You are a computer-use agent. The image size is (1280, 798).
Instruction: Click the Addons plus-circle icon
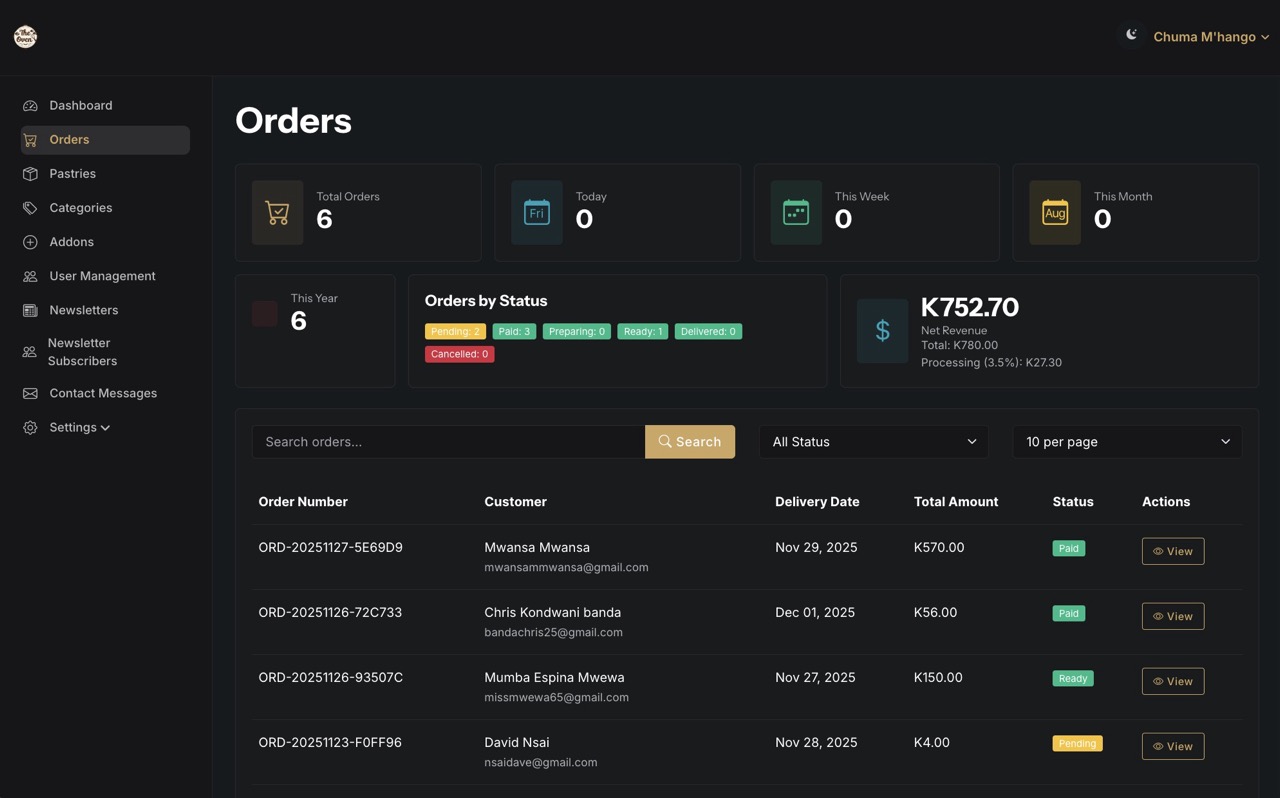coord(30,242)
